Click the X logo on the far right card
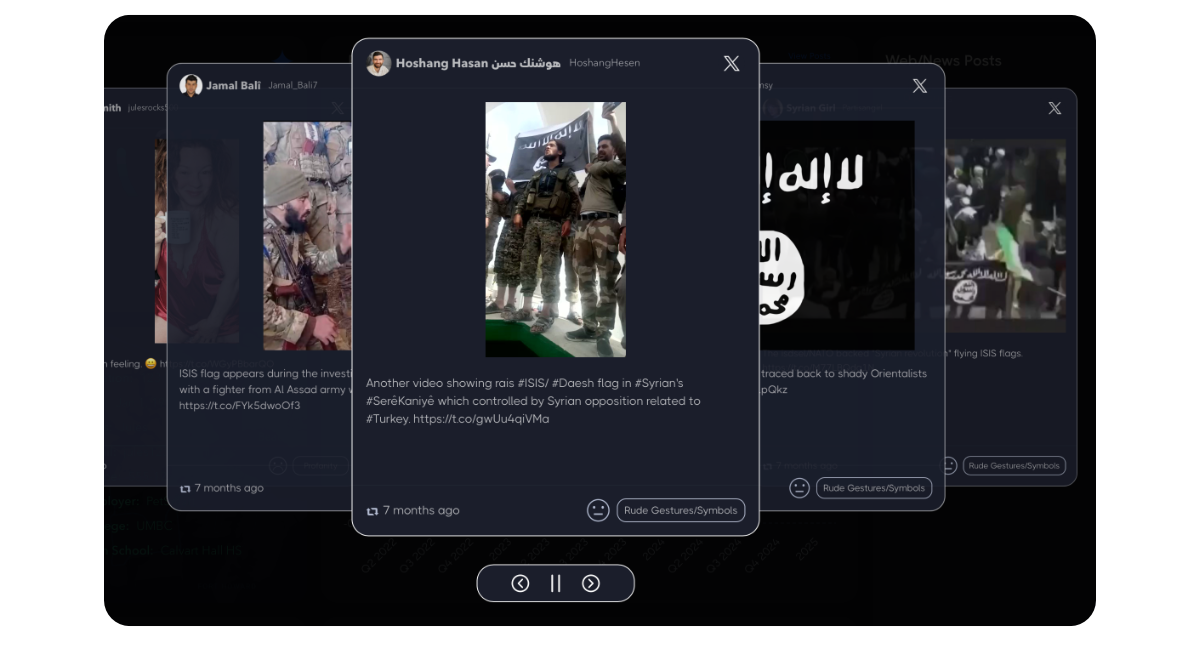1200x650 pixels. point(1054,108)
